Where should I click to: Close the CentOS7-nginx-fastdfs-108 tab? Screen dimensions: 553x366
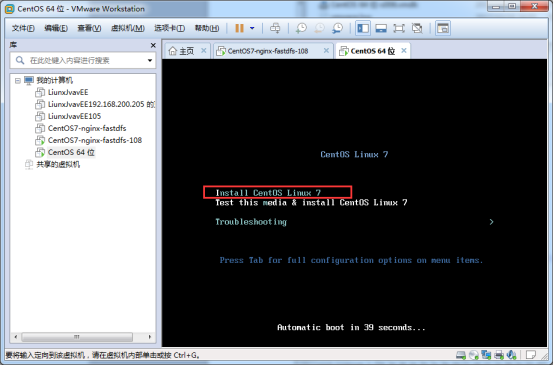326,51
